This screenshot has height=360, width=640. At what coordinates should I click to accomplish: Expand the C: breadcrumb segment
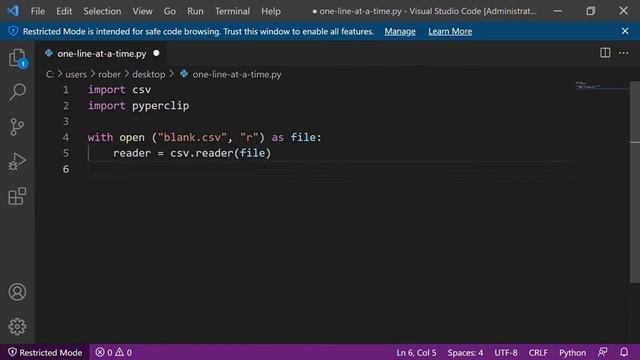[49, 74]
